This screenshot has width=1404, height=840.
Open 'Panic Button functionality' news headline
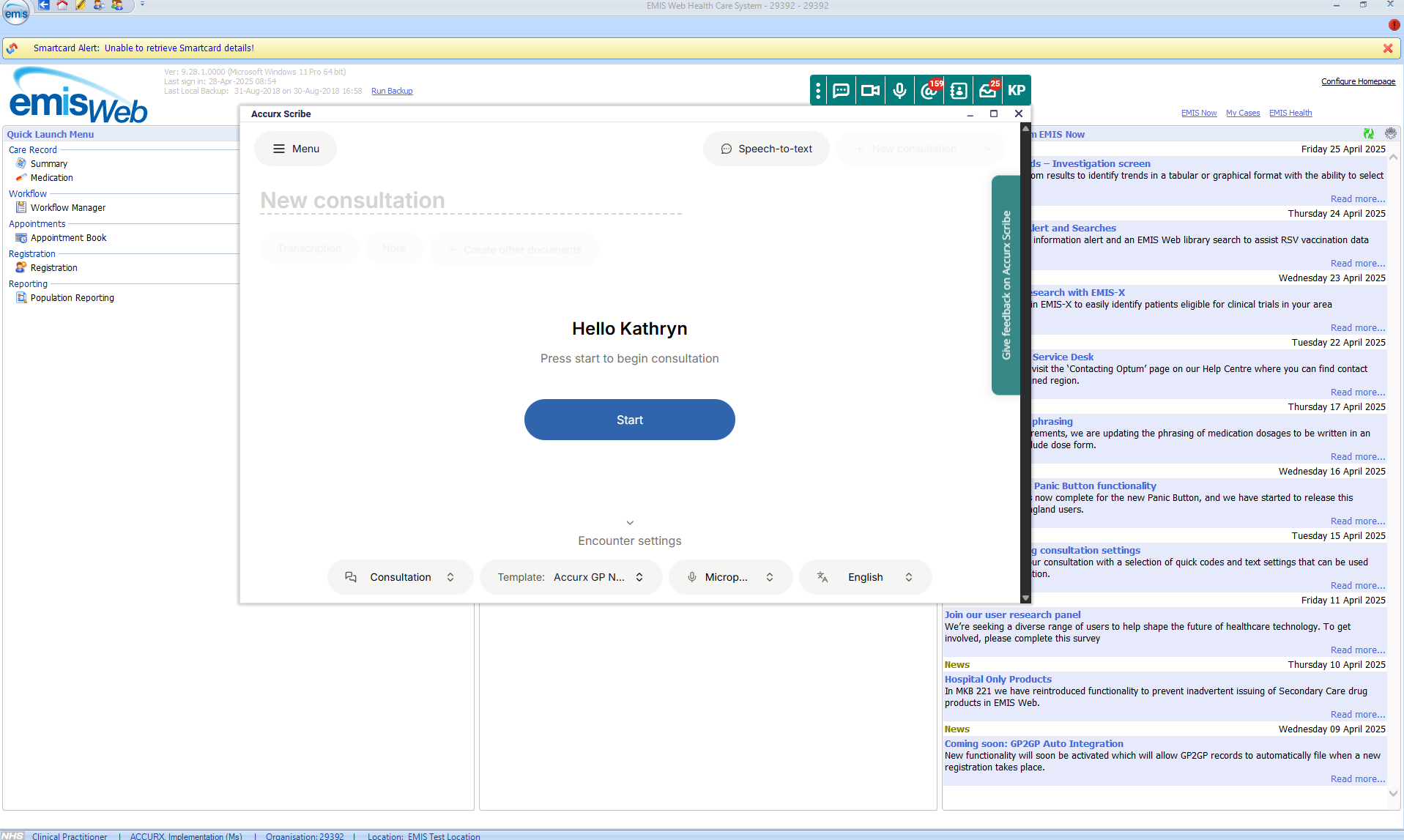point(1095,486)
